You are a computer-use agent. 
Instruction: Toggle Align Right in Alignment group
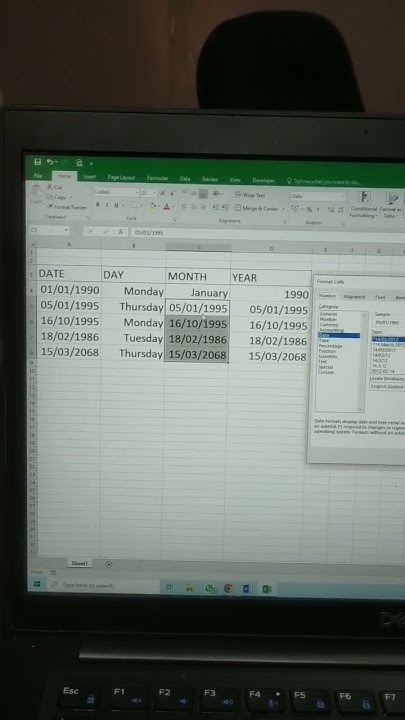[x=203, y=208]
